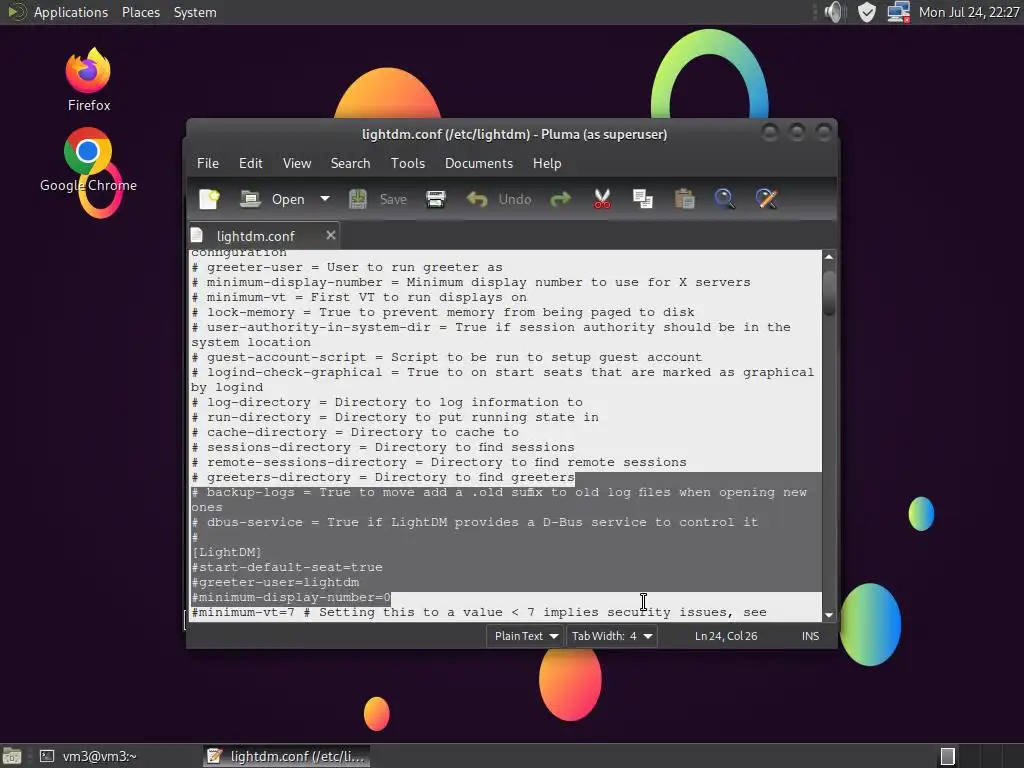
Task: Click the Cut scissors icon
Action: pos(602,199)
